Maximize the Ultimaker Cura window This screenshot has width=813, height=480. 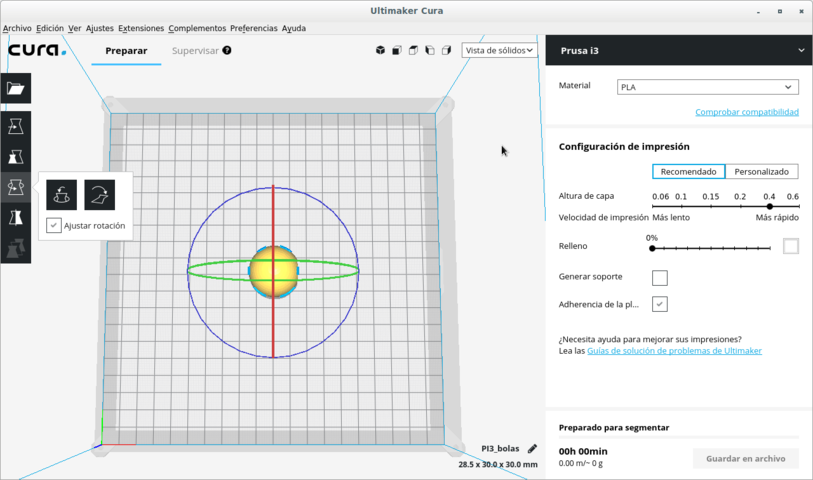pos(779,11)
